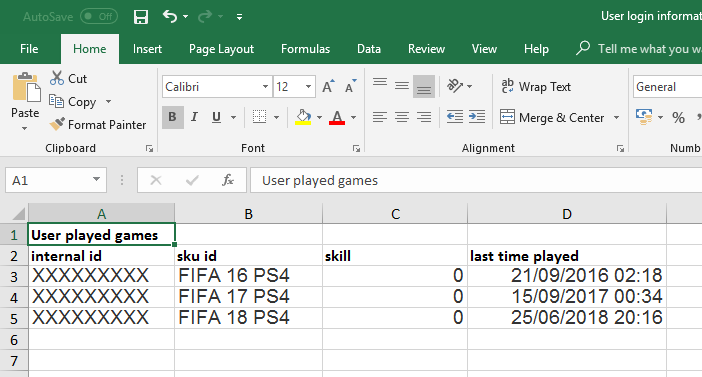702x377 pixels.
Task: Open the View tab
Action: tap(484, 49)
